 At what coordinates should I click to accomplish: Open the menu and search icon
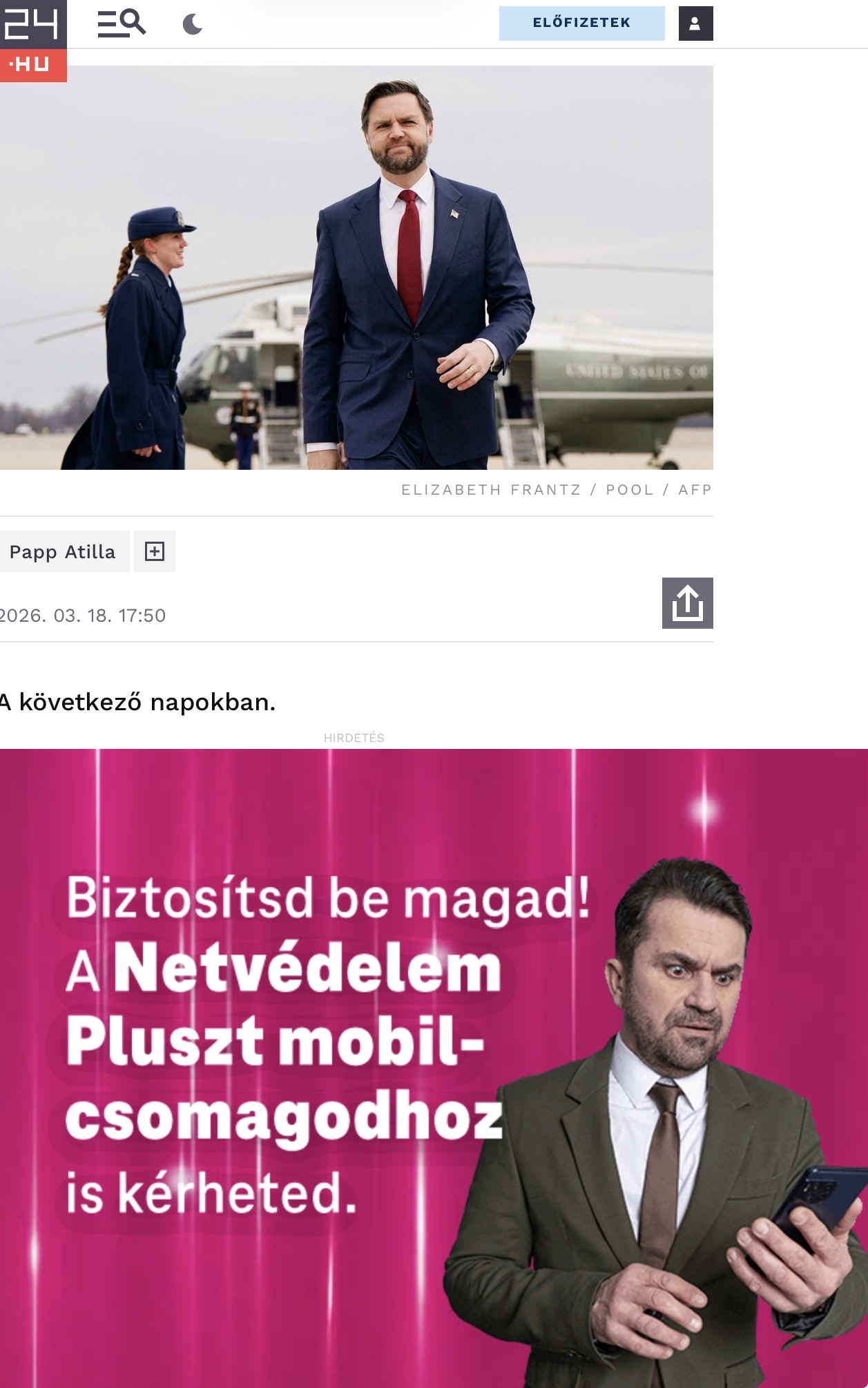point(122,23)
